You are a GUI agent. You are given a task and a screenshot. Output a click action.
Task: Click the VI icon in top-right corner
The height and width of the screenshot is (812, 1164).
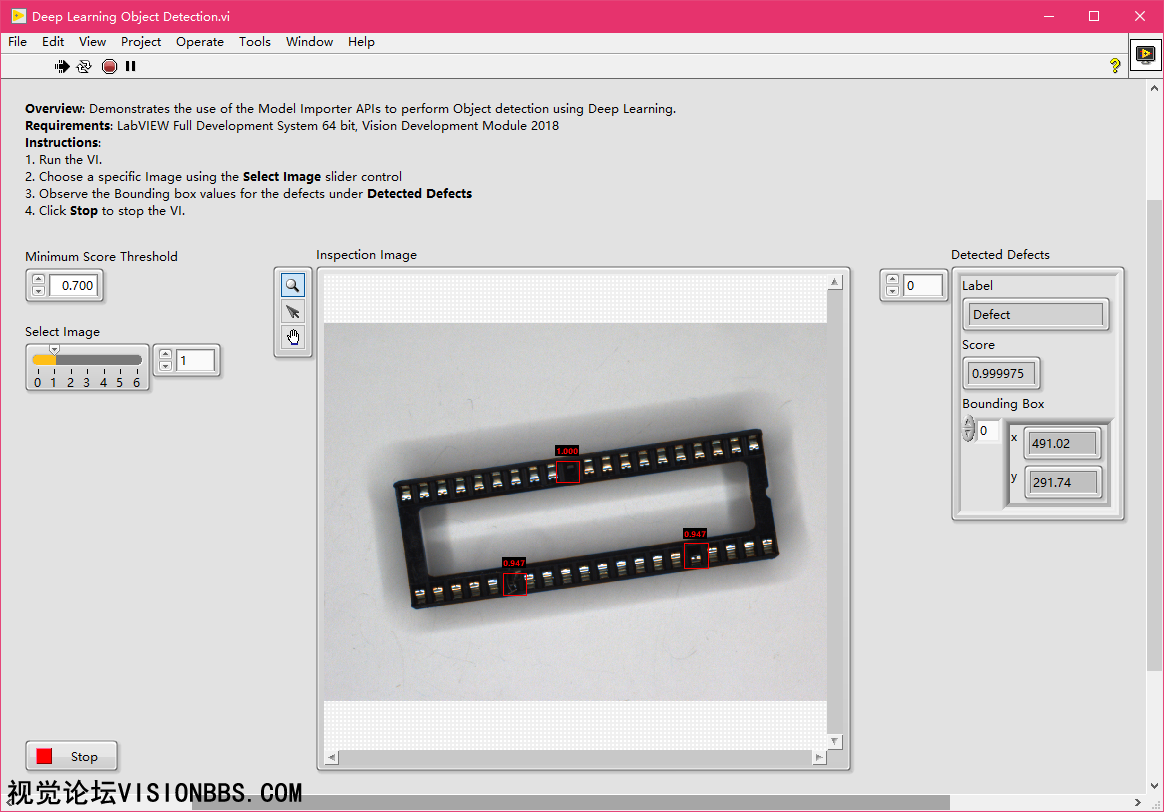coord(1145,55)
